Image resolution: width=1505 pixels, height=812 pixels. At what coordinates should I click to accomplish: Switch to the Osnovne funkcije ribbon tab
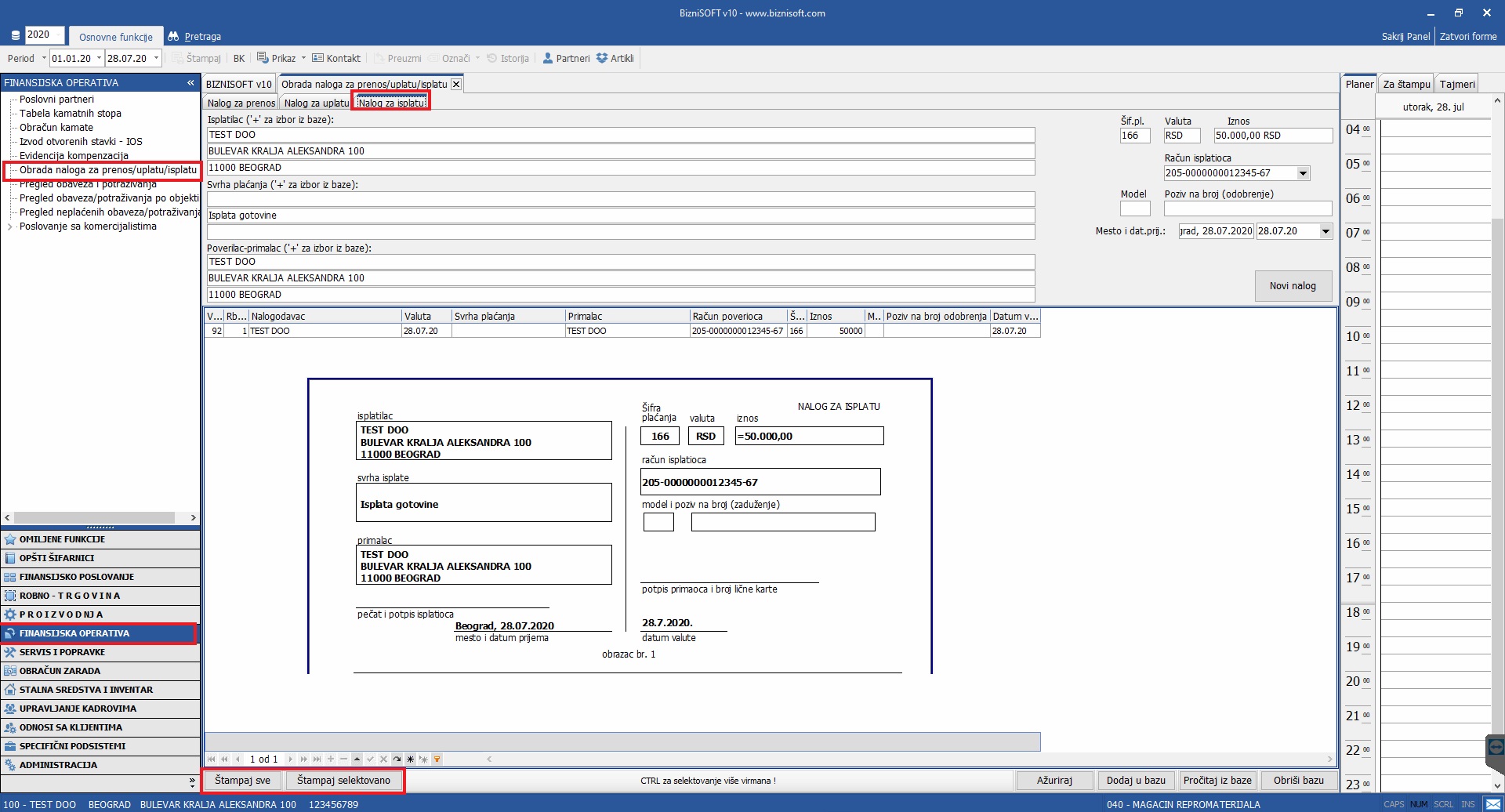[x=116, y=37]
